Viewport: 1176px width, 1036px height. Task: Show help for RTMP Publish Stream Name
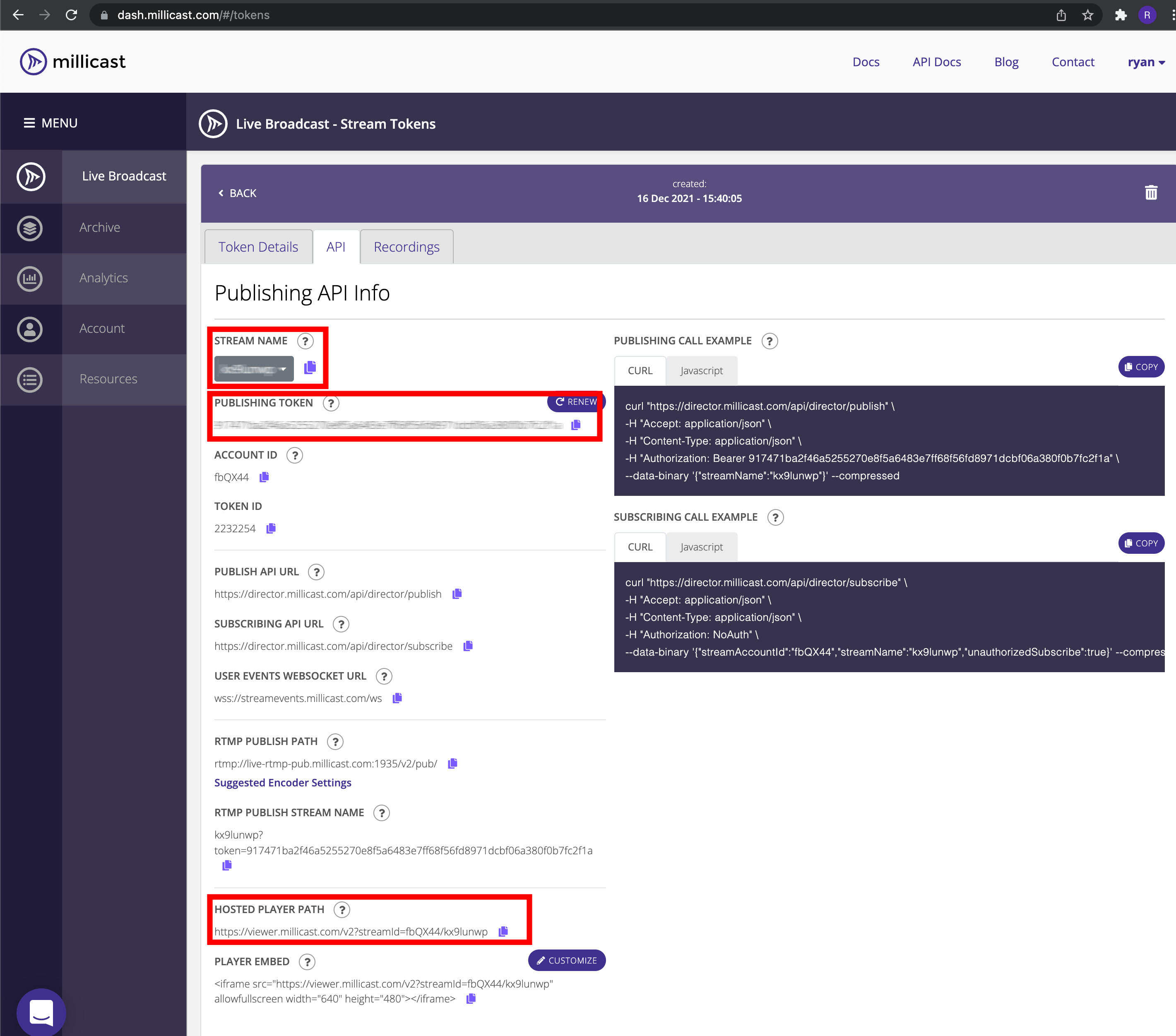[x=382, y=813]
